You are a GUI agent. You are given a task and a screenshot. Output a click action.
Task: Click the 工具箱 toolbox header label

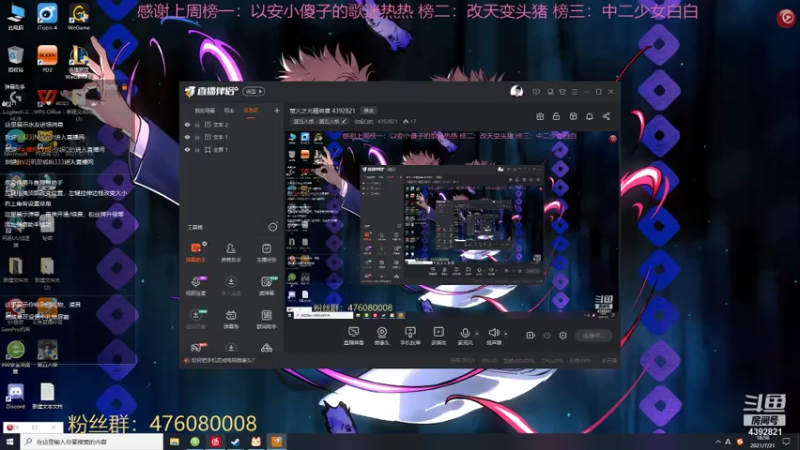195,227
